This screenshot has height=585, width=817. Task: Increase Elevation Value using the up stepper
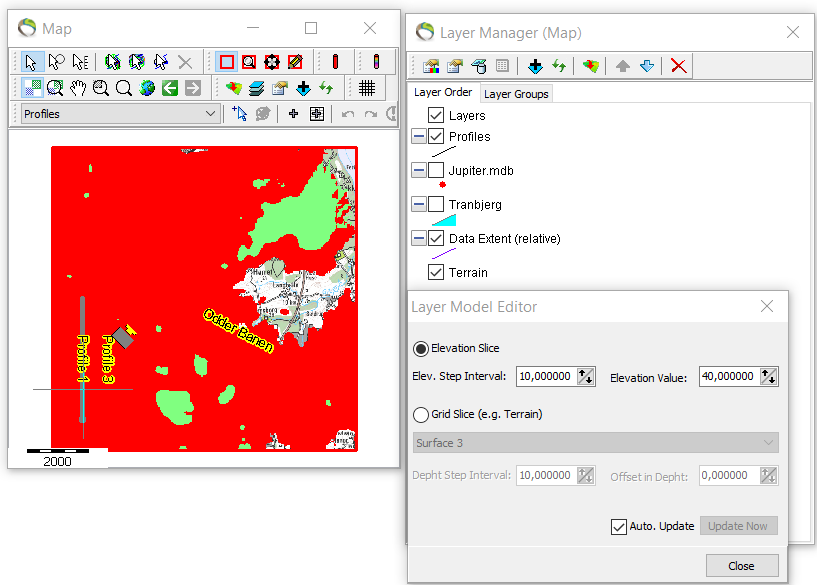pyautogui.click(x=766, y=372)
